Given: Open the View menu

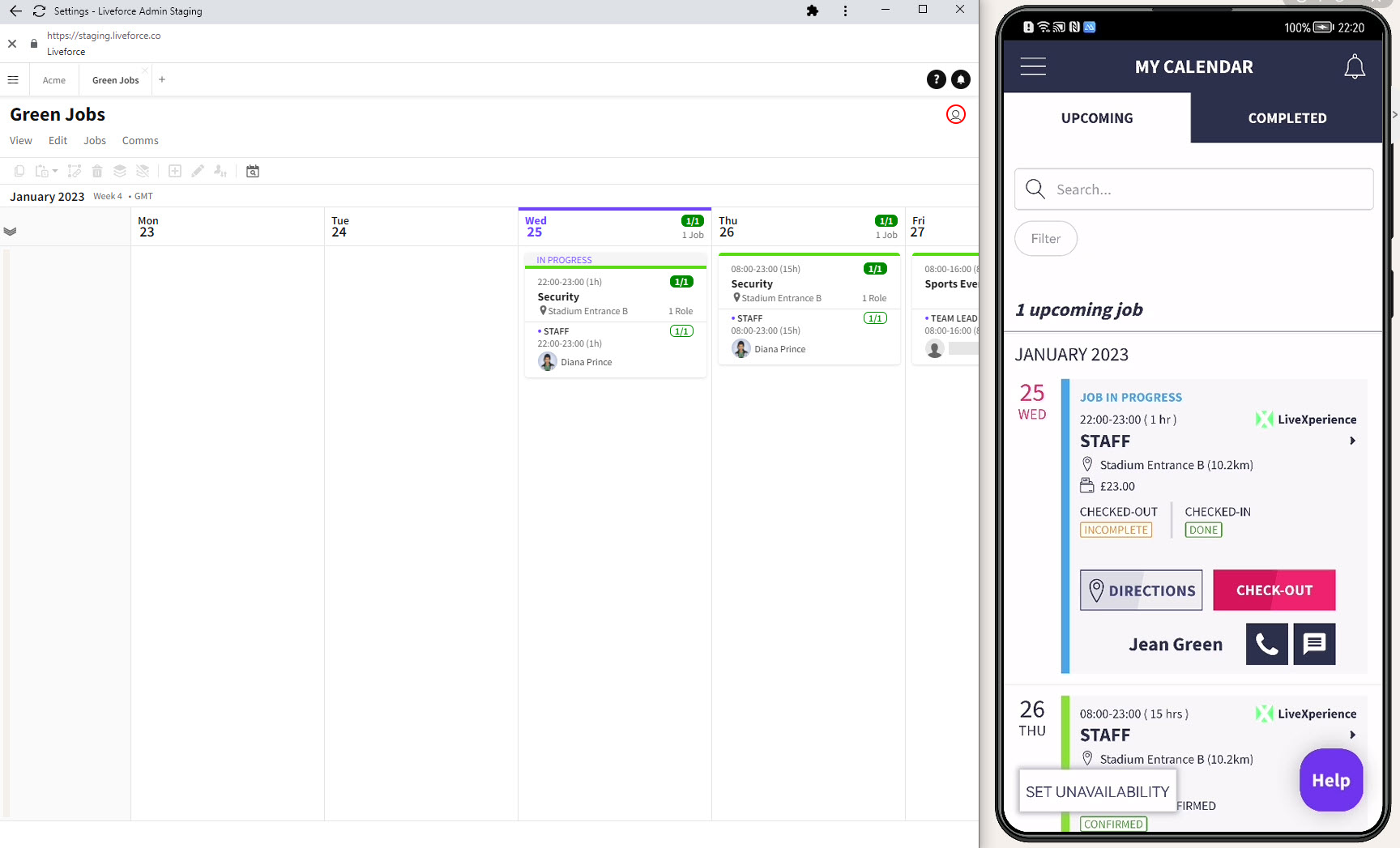Looking at the screenshot, I should [21, 140].
